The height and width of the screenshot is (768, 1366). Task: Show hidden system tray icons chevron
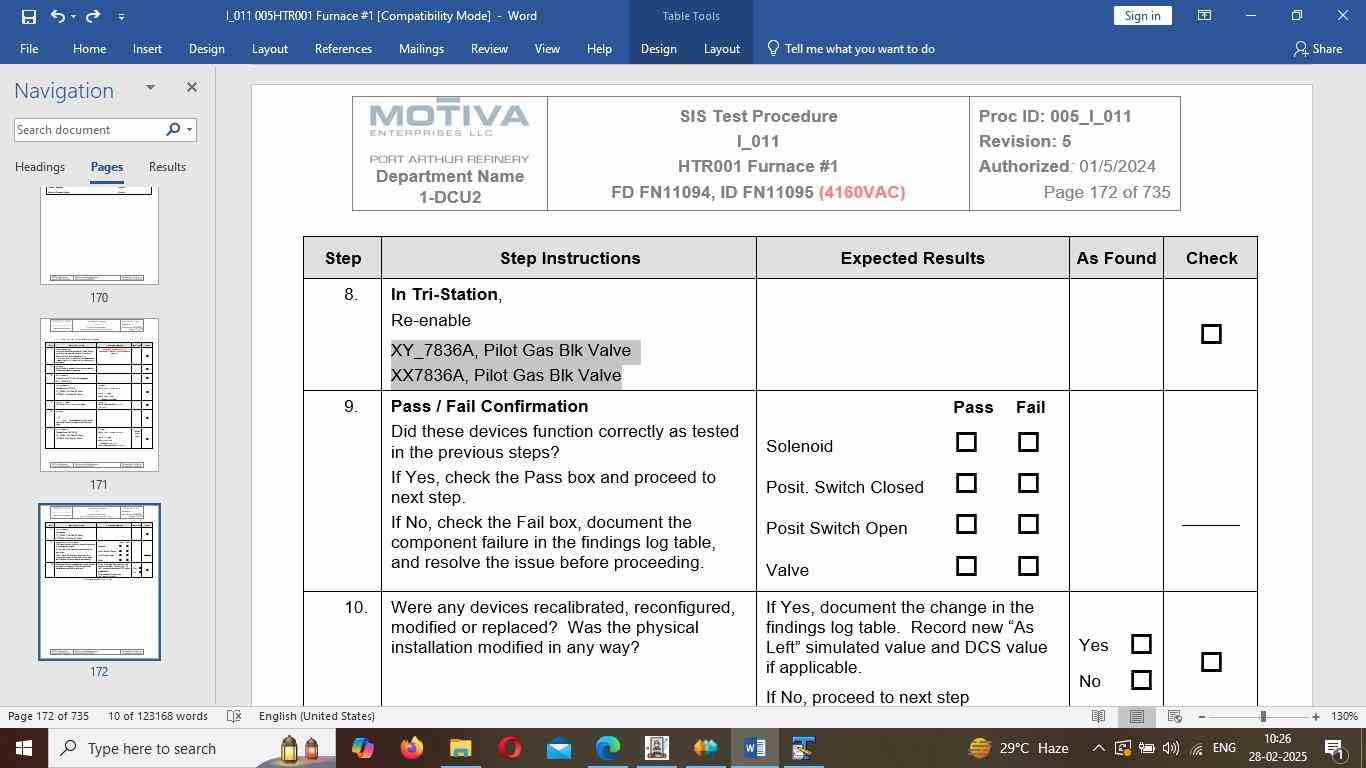tap(1098, 748)
